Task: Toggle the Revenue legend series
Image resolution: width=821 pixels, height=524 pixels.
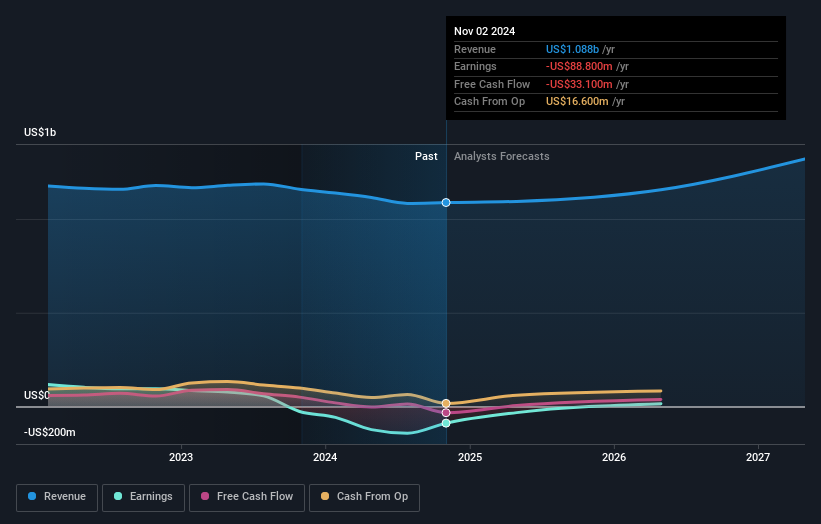Action: (57, 497)
